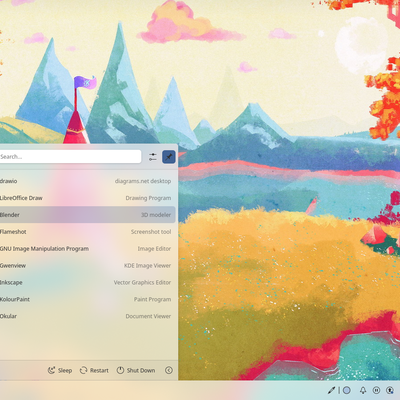Click the Restart button
The width and height of the screenshot is (400, 400).
tap(94, 370)
